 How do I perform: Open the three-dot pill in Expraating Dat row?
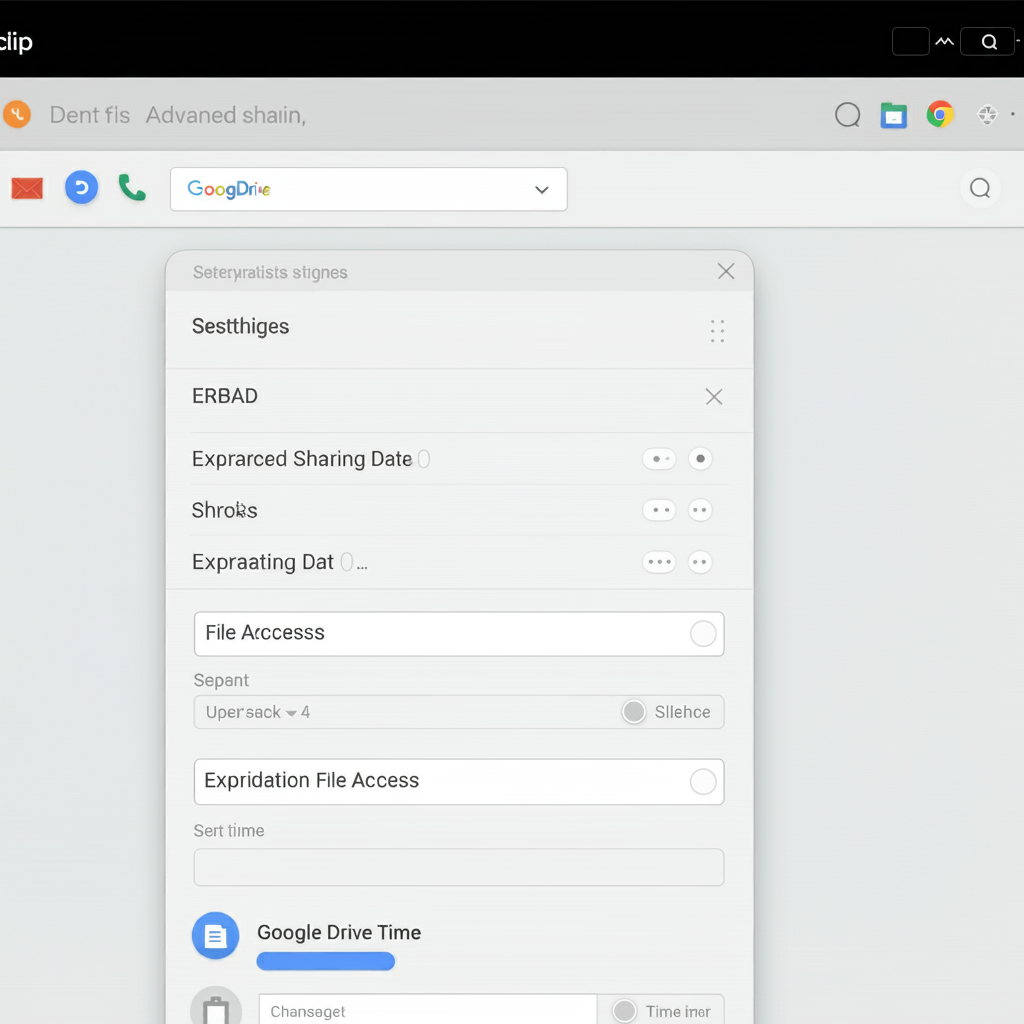click(659, 562)
